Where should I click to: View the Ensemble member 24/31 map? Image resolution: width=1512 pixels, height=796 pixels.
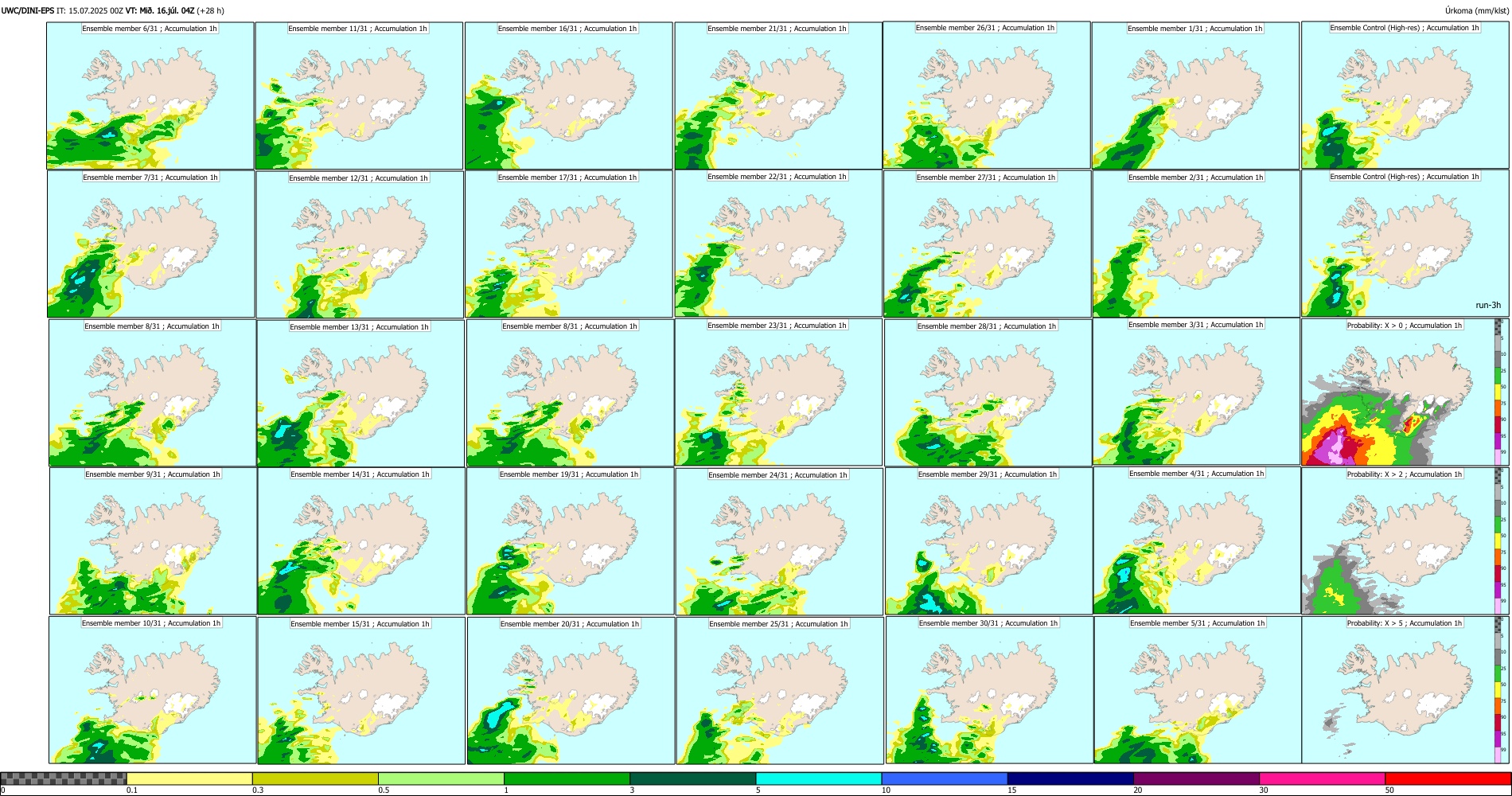point(780,542)
